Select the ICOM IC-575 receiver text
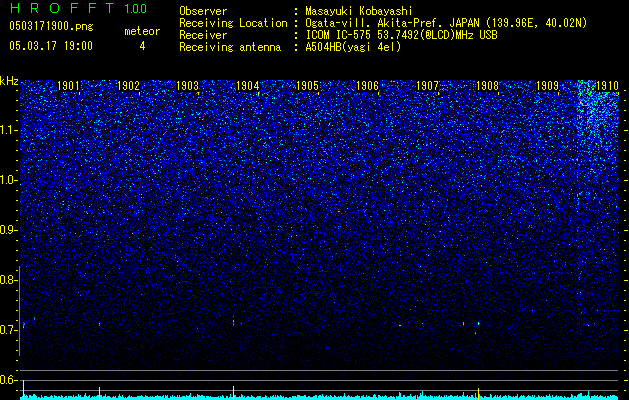The height and width of the screenshot is (400, 629). point(401,35)
